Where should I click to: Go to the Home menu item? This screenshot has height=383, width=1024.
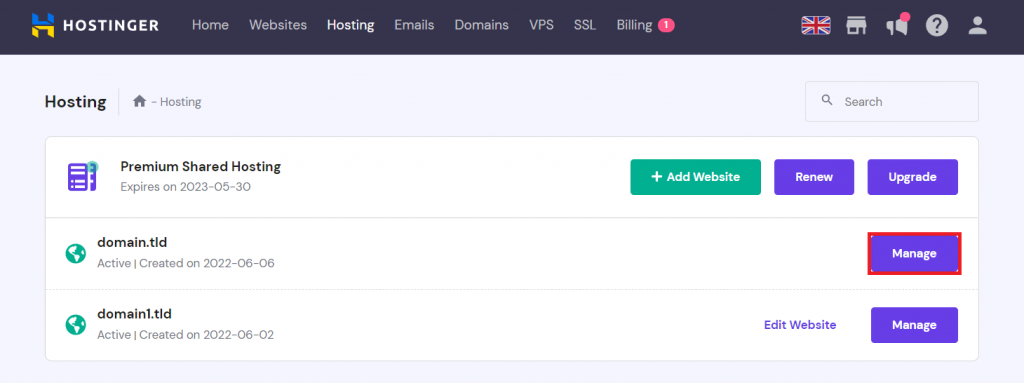pyautogui.click(x=210, y=25)
